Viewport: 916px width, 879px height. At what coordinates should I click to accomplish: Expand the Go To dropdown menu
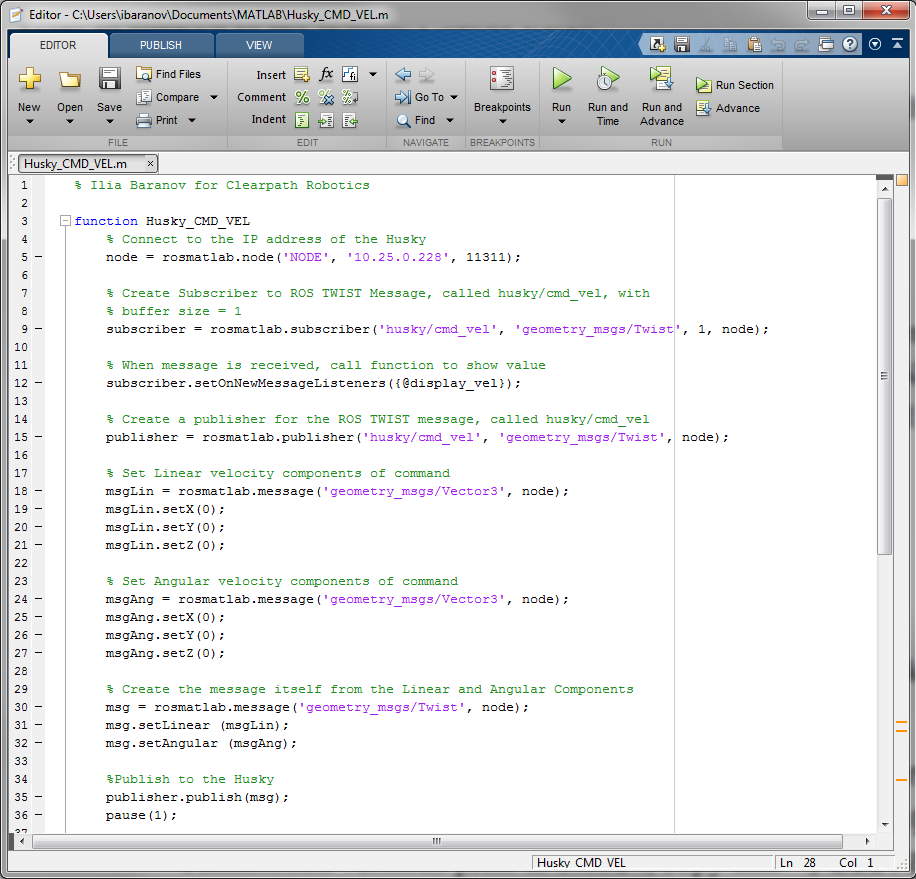(x=453, y=98)
